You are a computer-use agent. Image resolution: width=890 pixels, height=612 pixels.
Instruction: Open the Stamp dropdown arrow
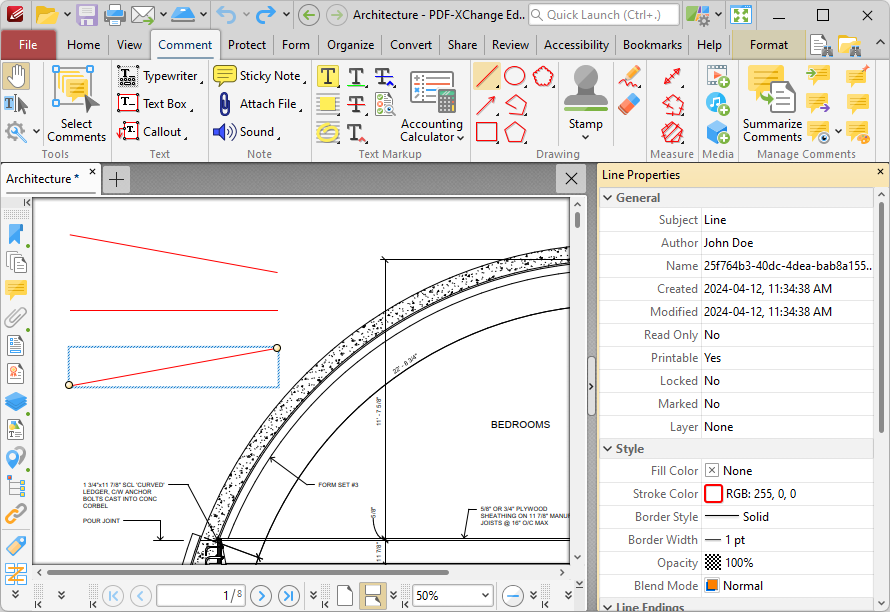(x=586, y=137)
